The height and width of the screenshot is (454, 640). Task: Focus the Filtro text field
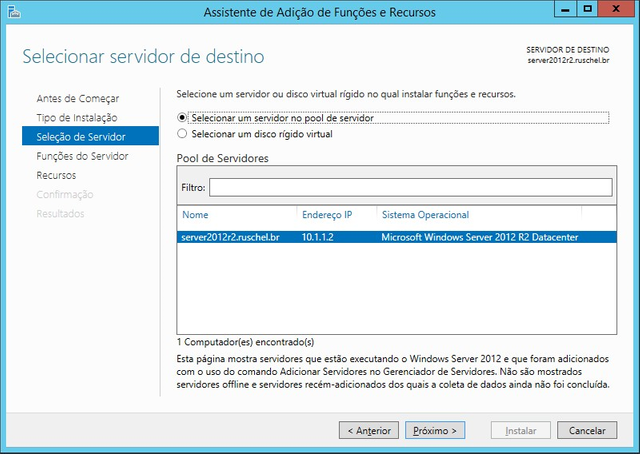pos(411,187)
